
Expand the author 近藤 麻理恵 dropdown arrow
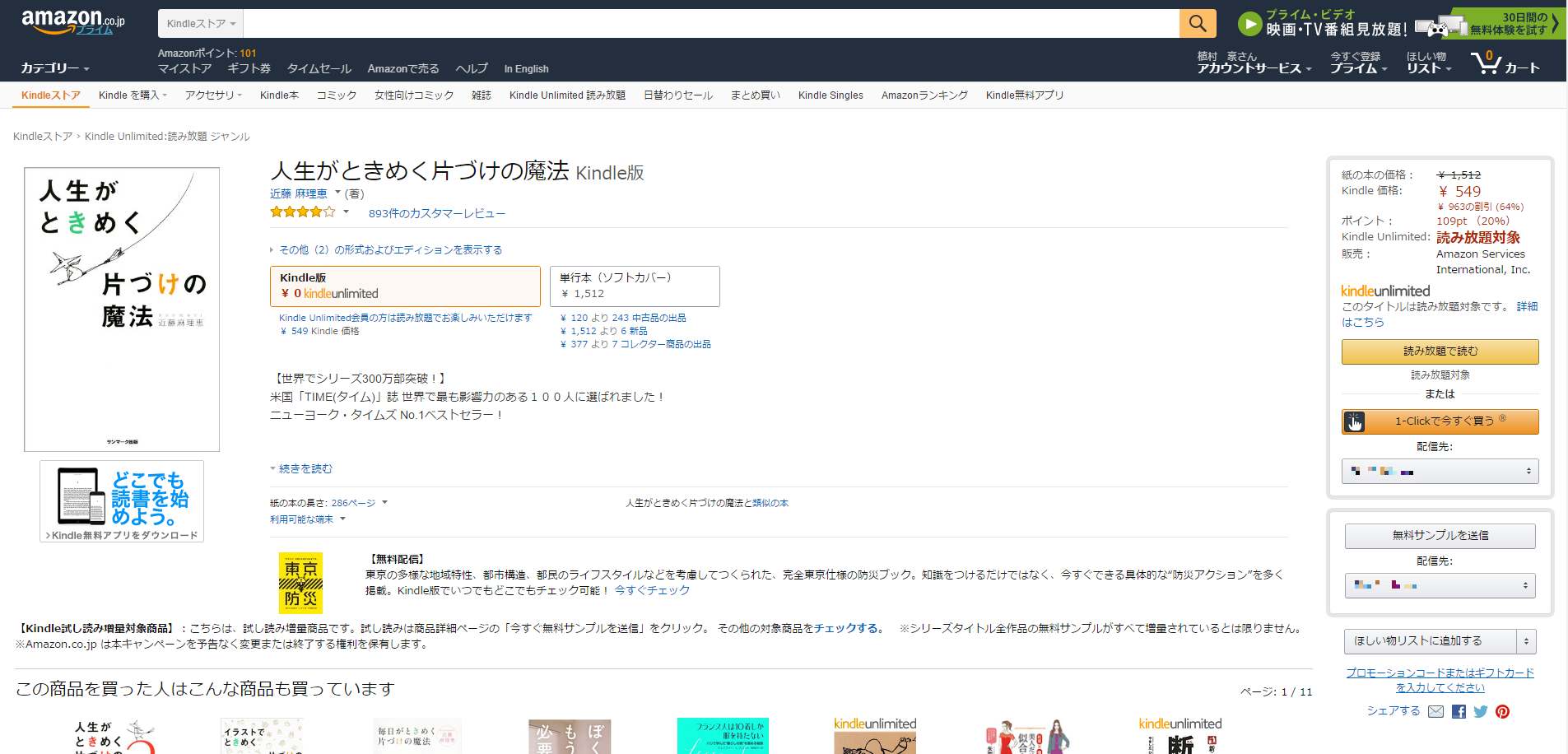[337, 193]
